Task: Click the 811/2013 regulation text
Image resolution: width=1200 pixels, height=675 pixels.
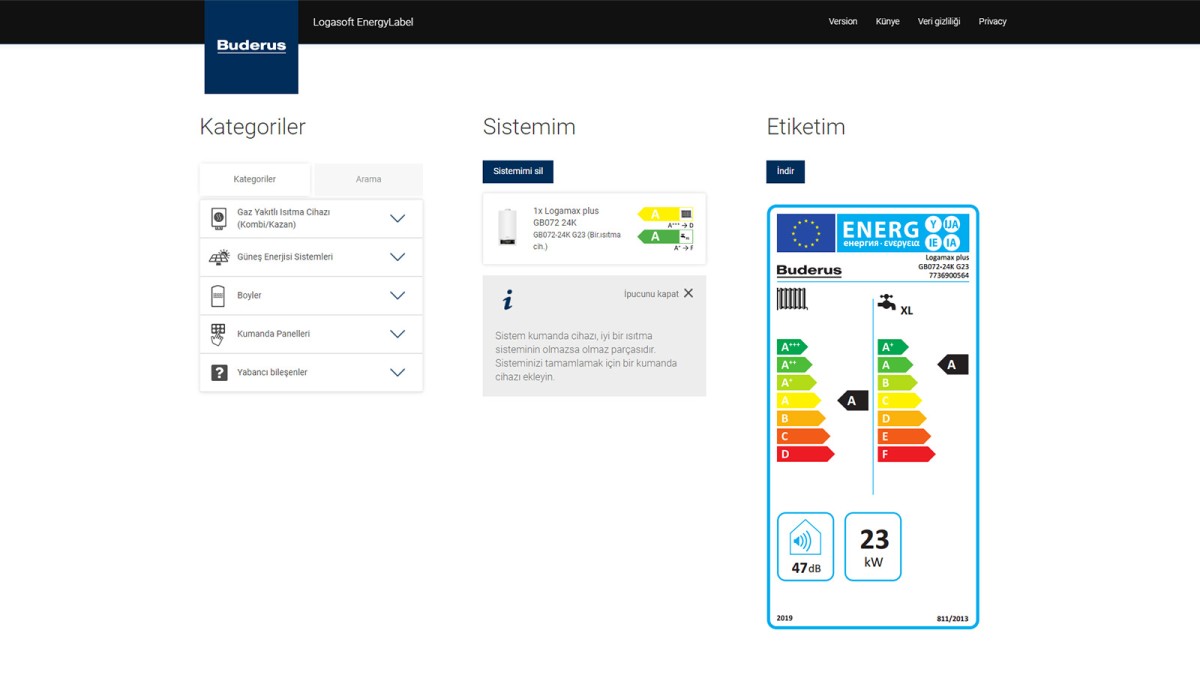Action: click(x=953, y=619)
